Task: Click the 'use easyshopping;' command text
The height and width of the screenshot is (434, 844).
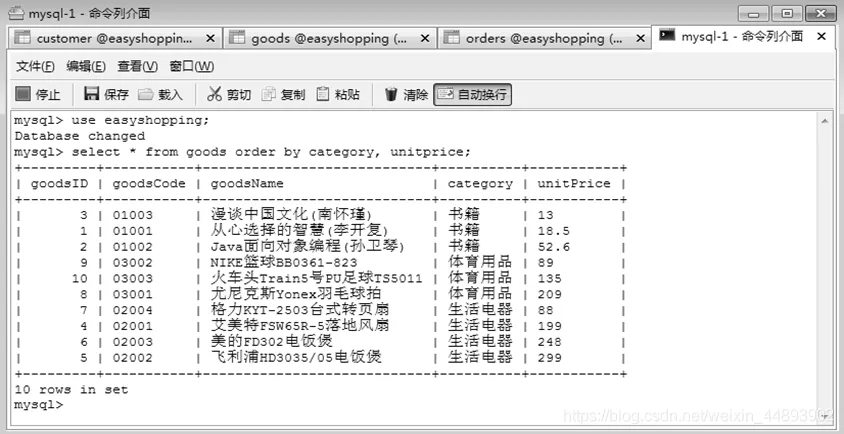Action: (140, 120)
